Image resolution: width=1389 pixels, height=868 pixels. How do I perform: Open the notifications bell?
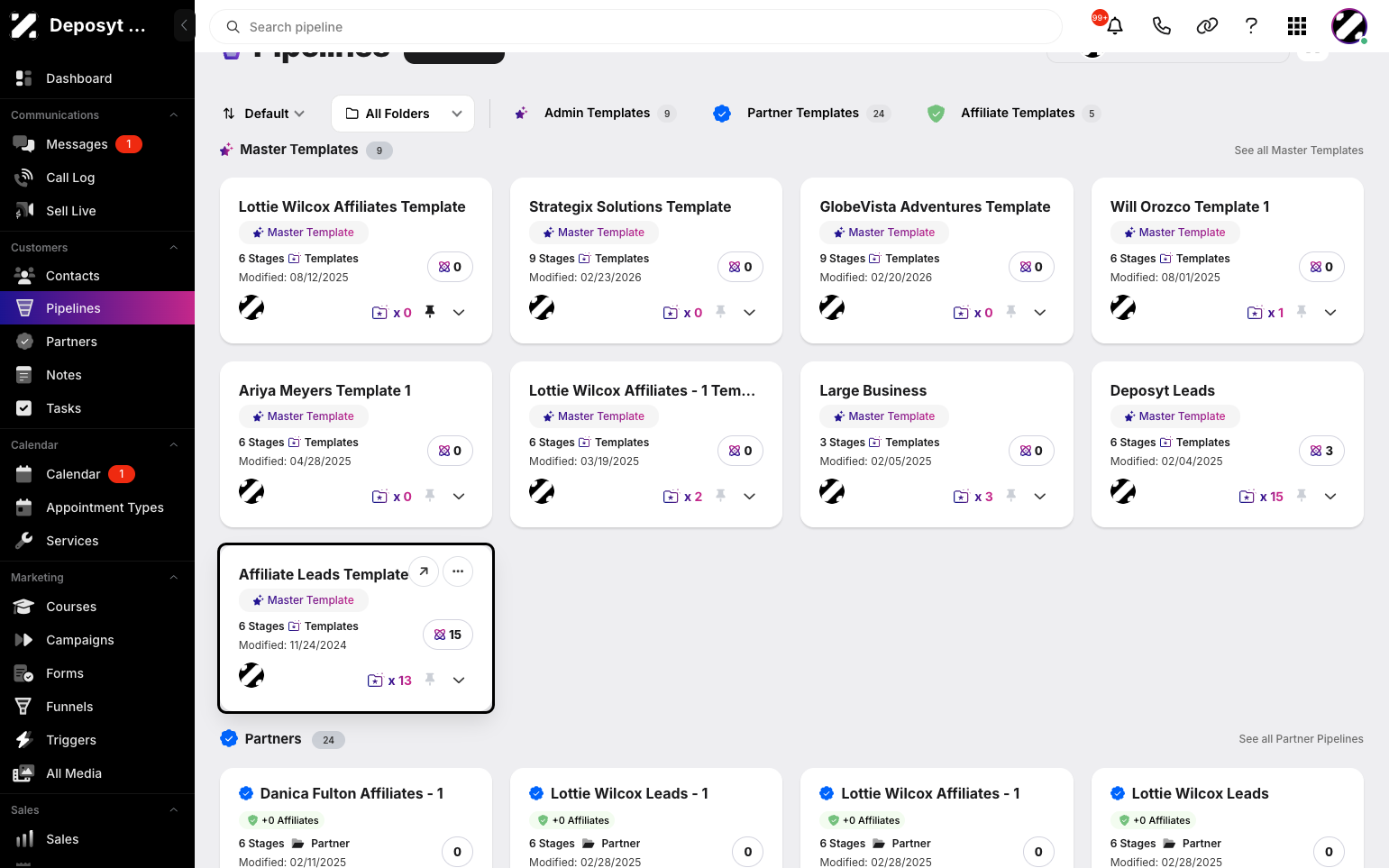tap(1114, 26)
